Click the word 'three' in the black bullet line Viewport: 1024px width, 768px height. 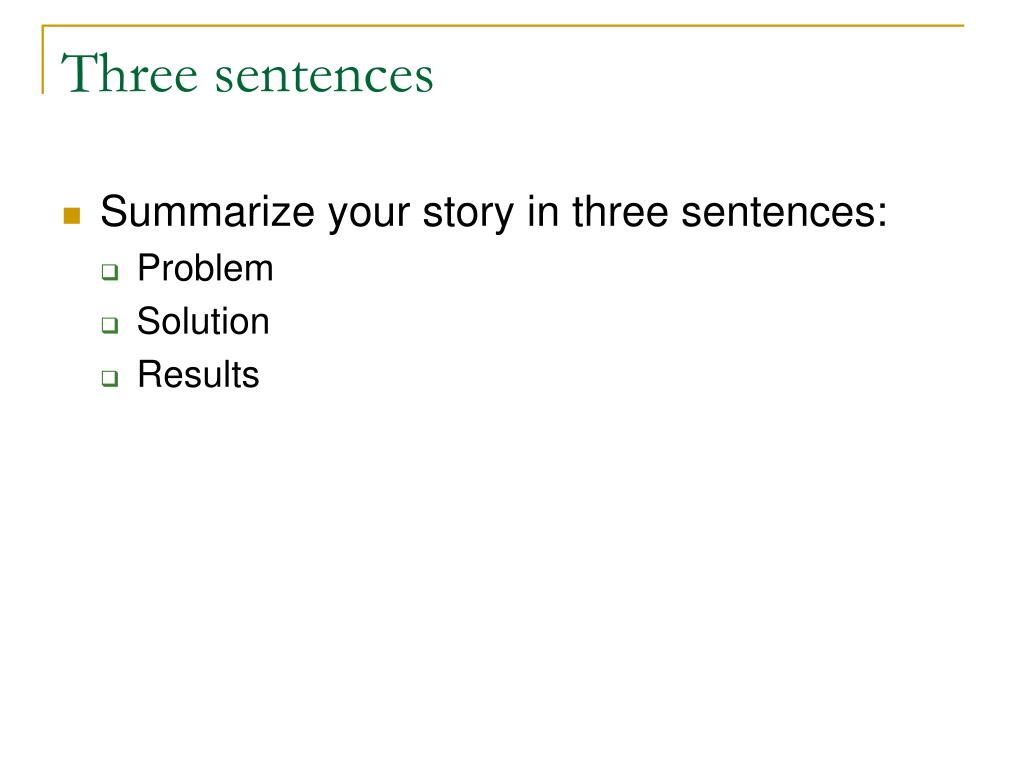tap(620, 212)
